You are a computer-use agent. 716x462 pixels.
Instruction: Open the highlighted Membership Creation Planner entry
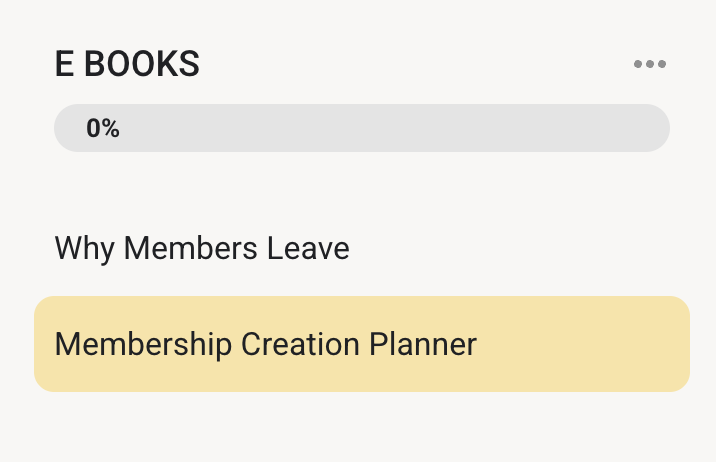265,344
